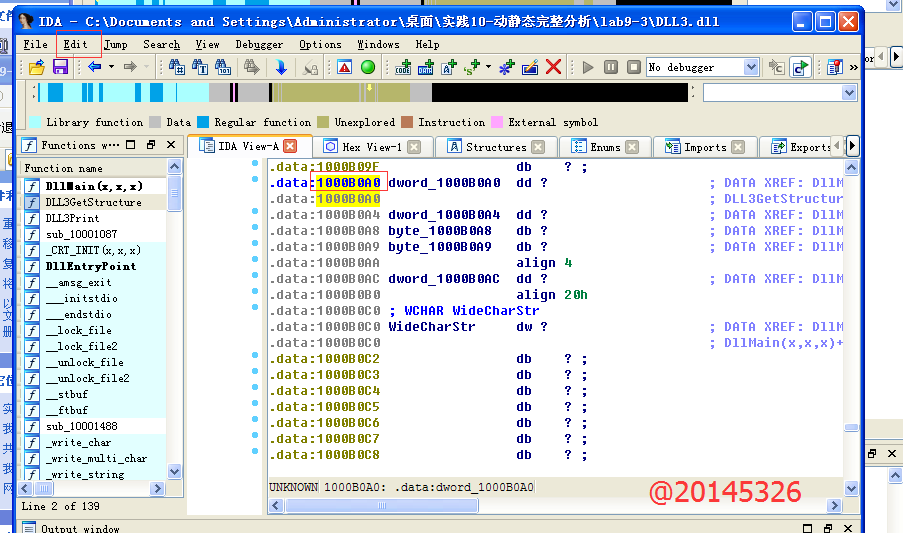Switch to the Structures tab

pos(495,147)
